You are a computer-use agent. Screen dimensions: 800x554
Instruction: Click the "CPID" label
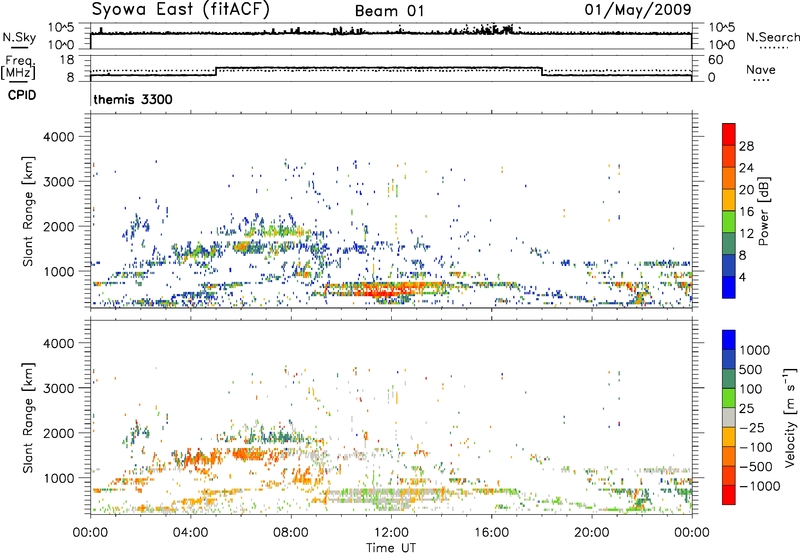[x=22, y=95]
